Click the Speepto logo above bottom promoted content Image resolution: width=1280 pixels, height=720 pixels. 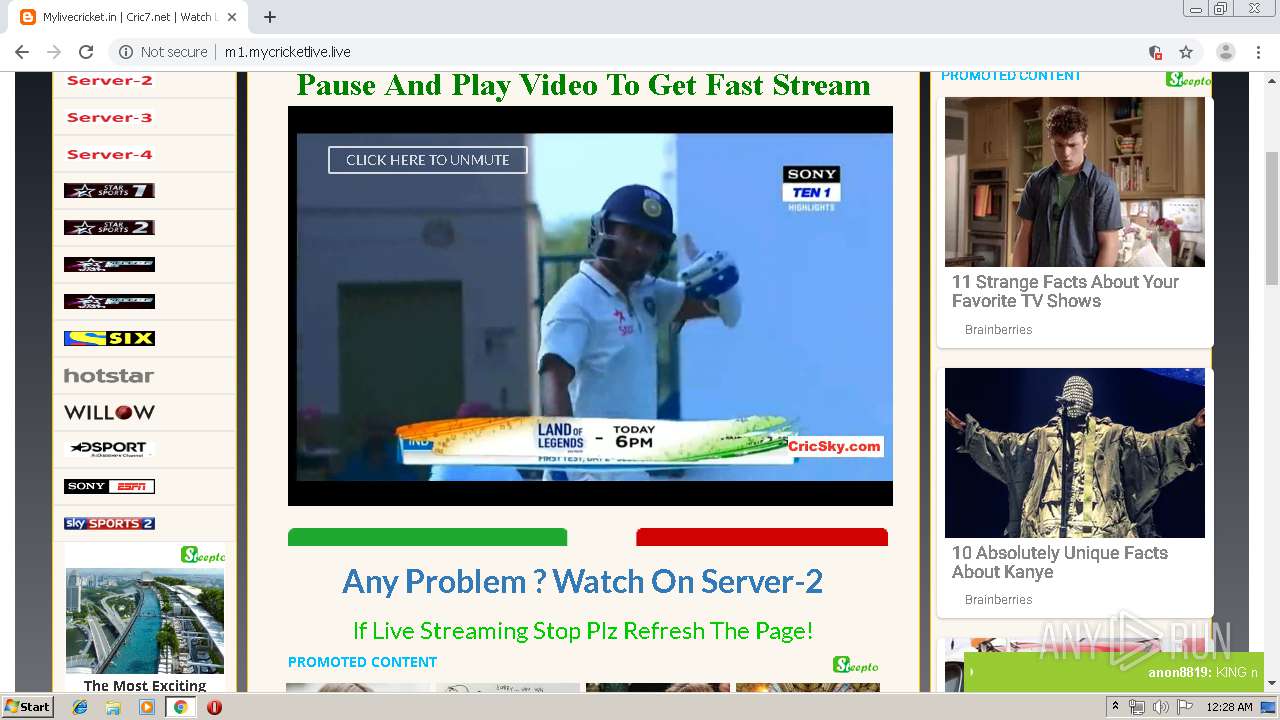tap(856, 664)
